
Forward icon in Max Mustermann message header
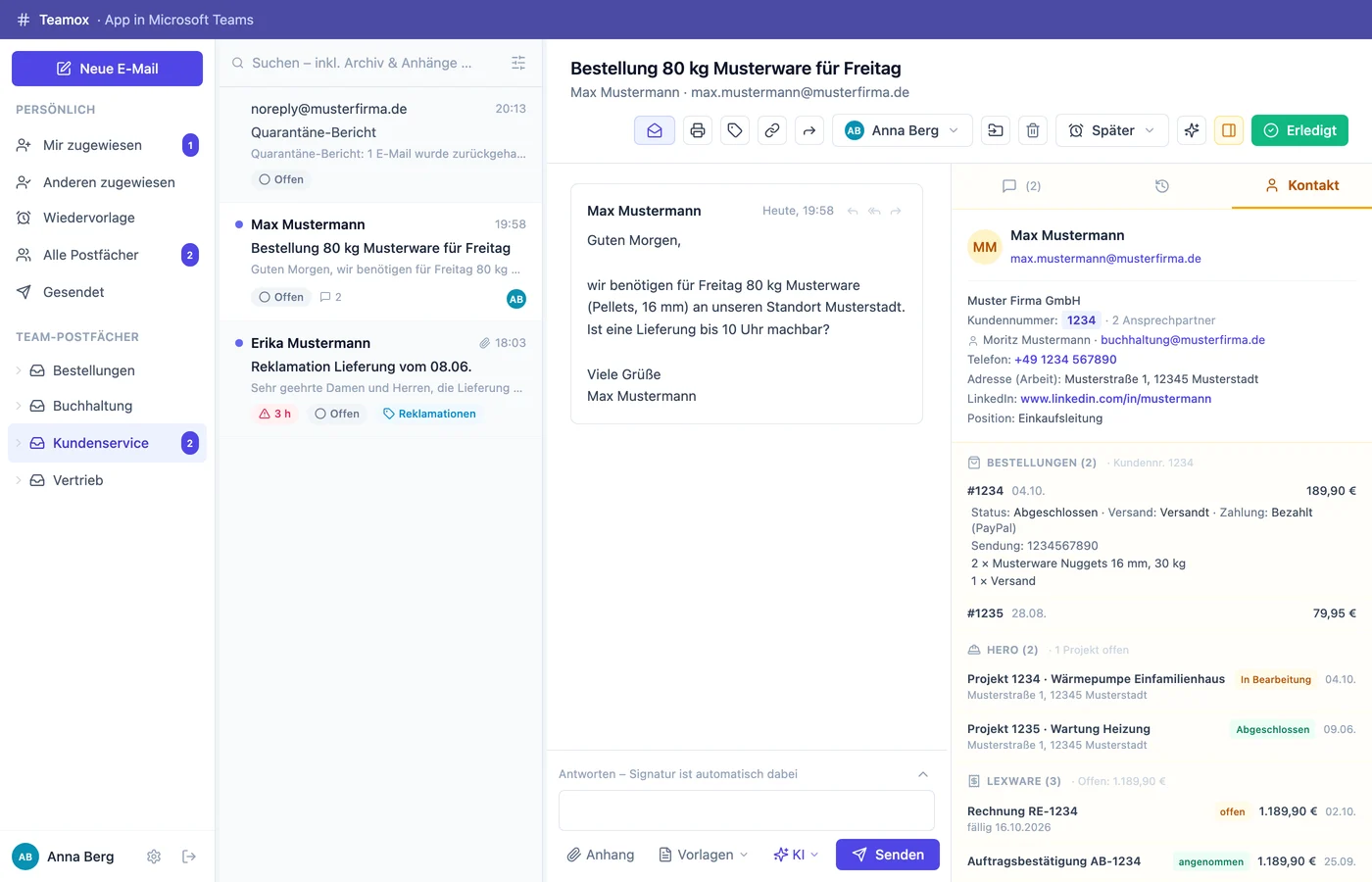pyautogui.click(x=896, y=211)
